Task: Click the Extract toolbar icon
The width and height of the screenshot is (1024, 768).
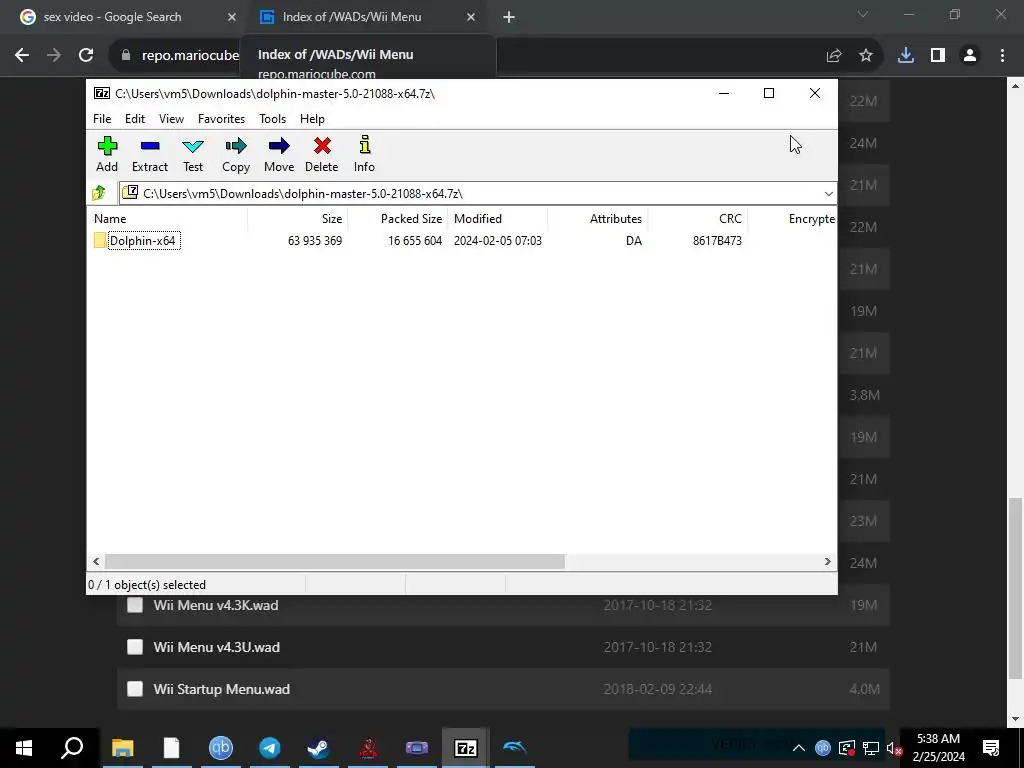Action: [150, 153]
